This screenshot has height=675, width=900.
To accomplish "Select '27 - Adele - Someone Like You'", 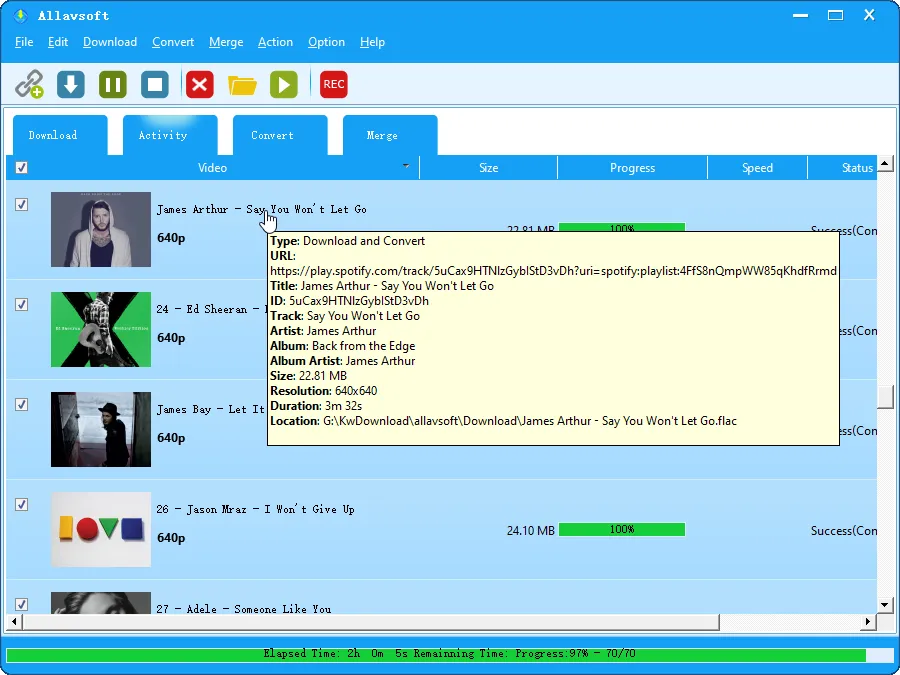I will click(x=244, y=608).
